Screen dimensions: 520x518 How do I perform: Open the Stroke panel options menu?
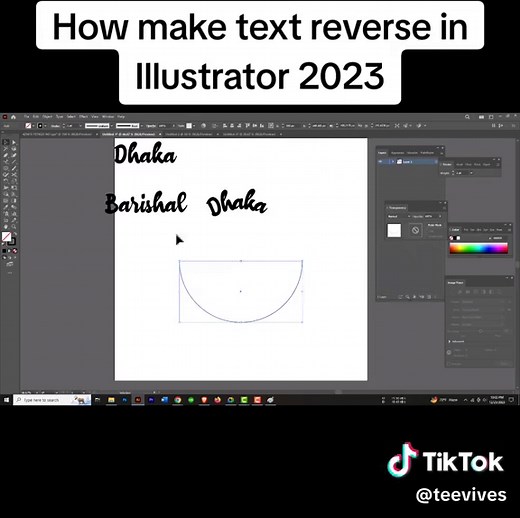pos(498,164)
